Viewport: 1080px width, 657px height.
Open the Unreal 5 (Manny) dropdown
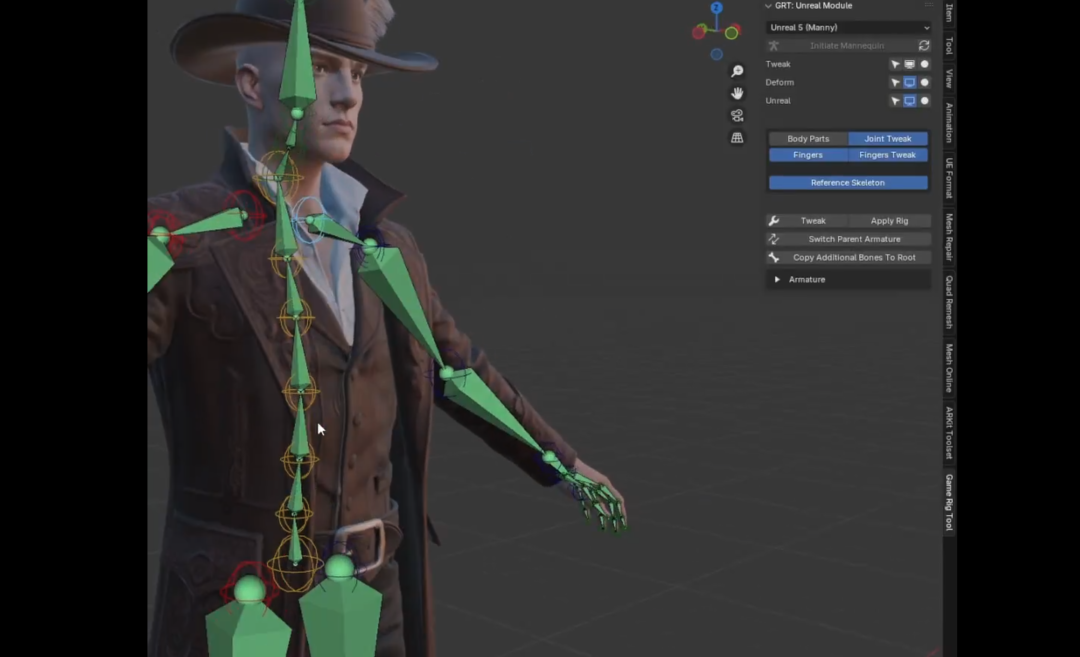point(848,27)
